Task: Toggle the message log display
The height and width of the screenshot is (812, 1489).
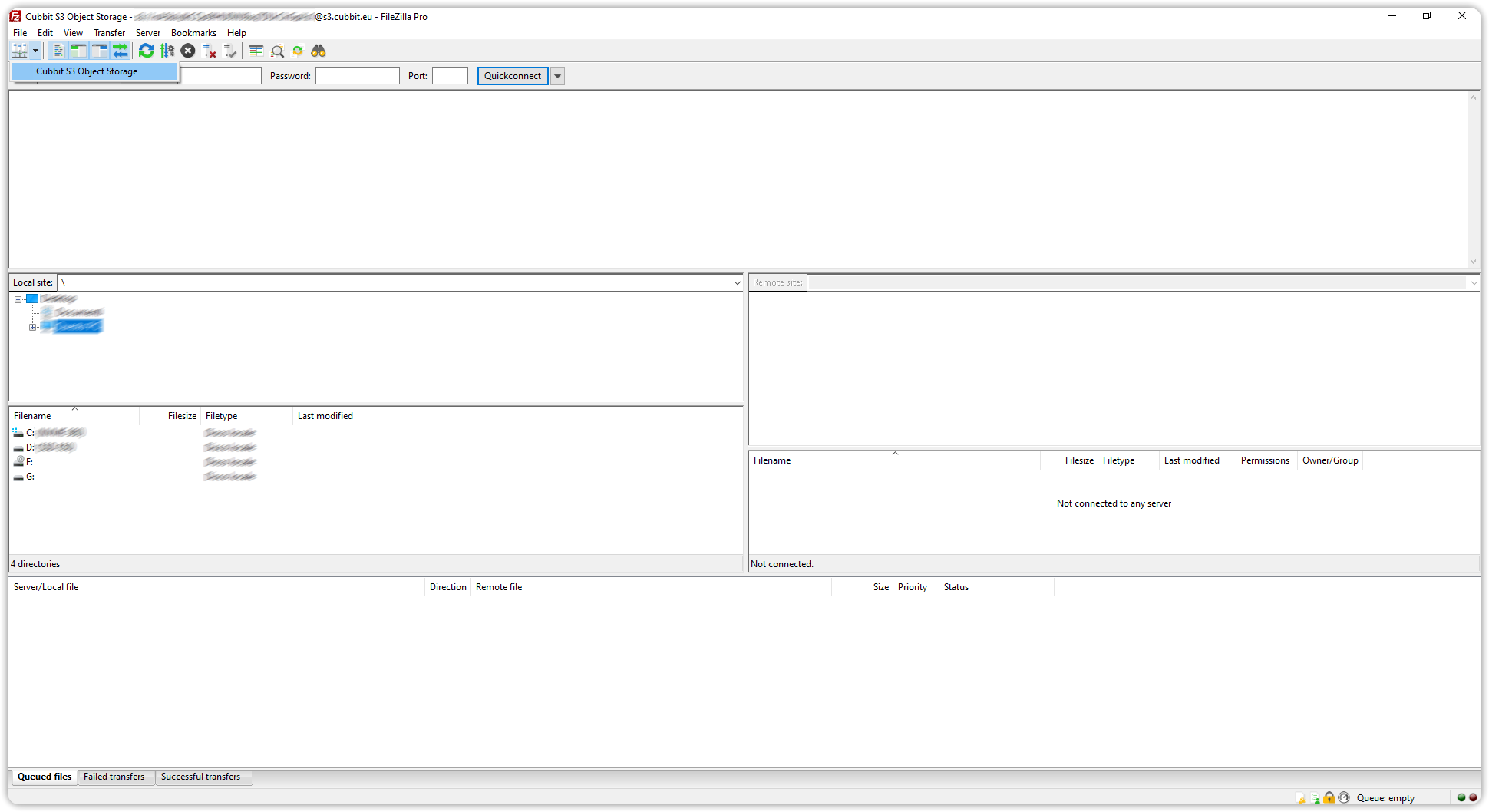Action: pos(58,51)
